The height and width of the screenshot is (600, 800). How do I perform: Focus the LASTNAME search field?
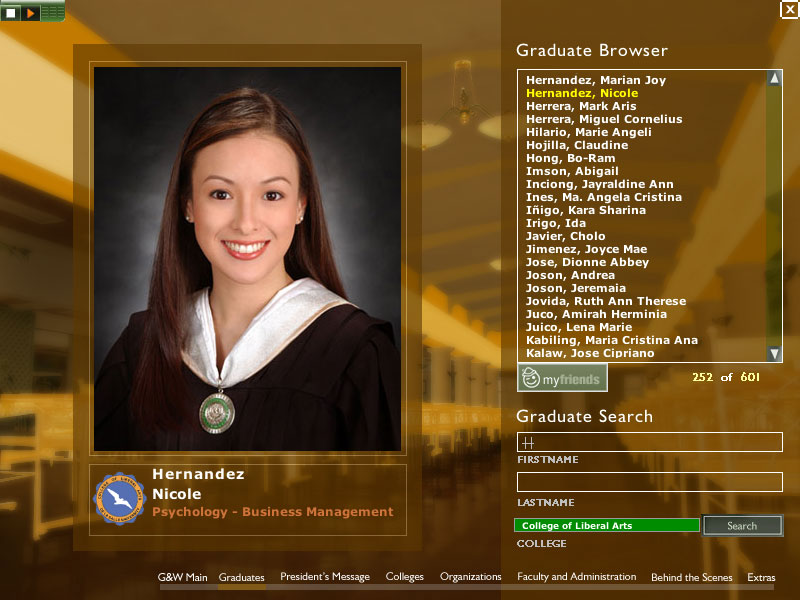tap(649, 482)
